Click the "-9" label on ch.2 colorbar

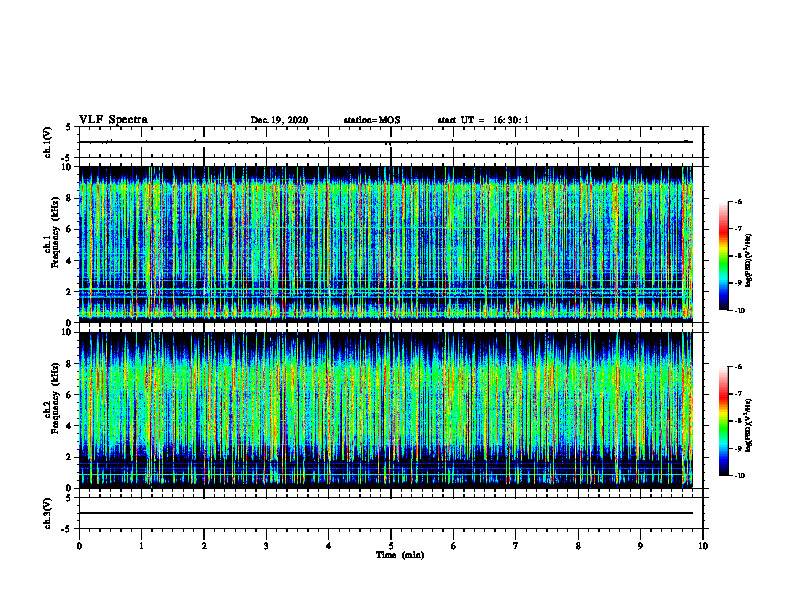click(x=738, y=448)
